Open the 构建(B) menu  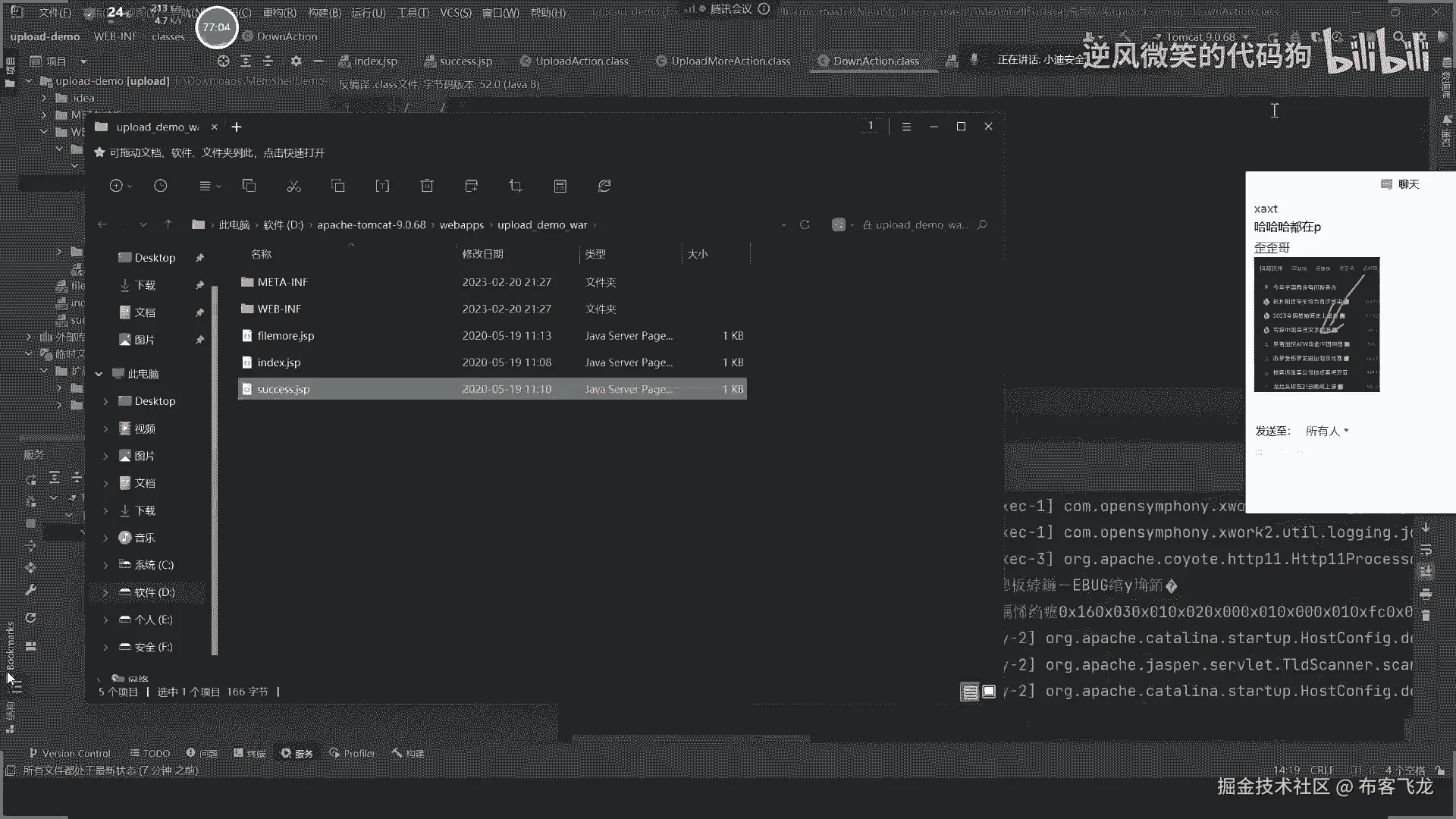(x=325, y=13)
